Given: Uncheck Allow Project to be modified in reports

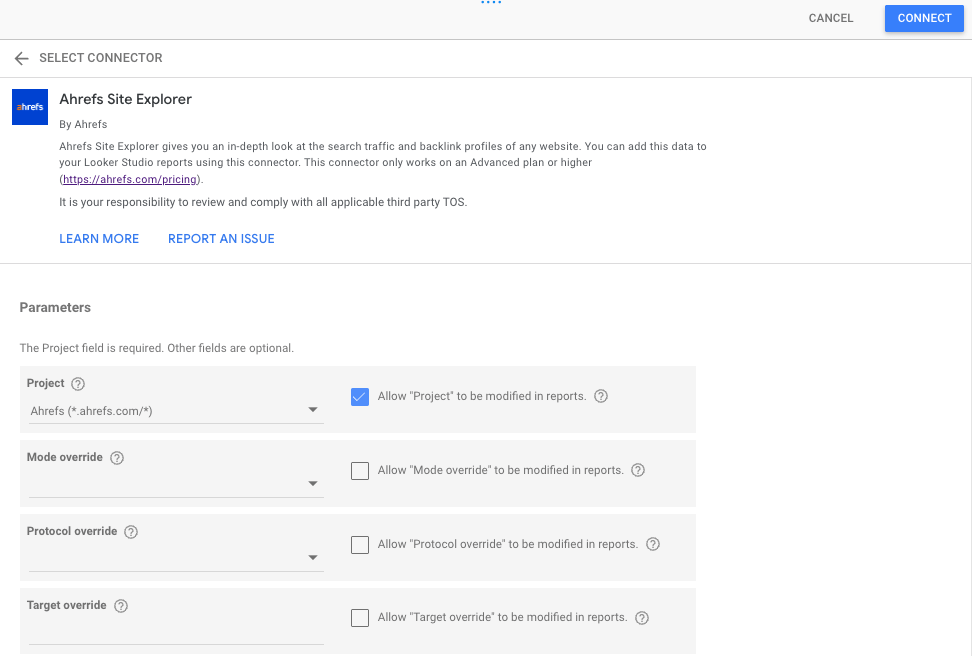Looking at the screenshot, I should pyautogui.click(x=359, y=396).
